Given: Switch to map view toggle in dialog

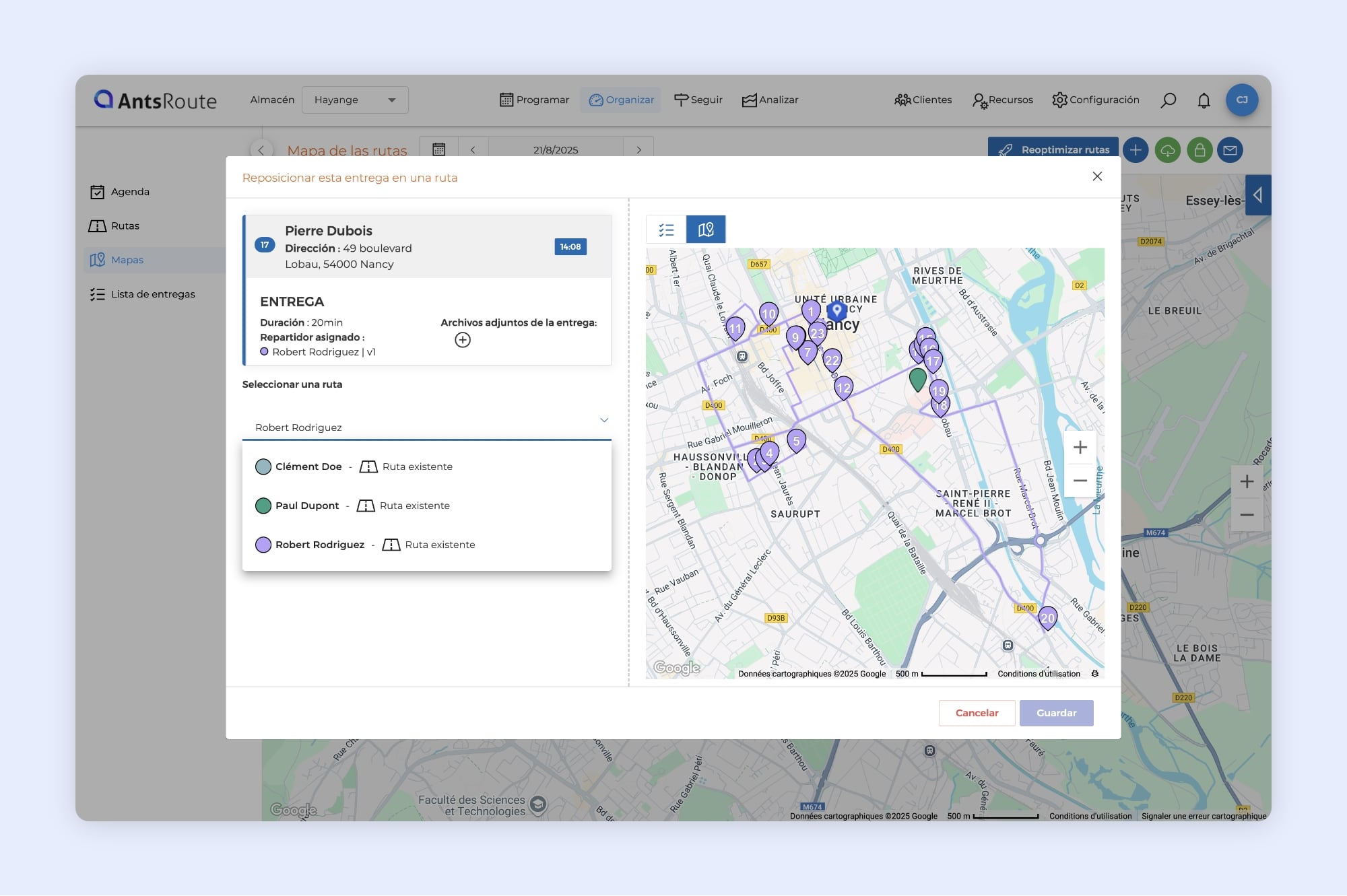Looking at the screenshot, I should click(705, 230).
